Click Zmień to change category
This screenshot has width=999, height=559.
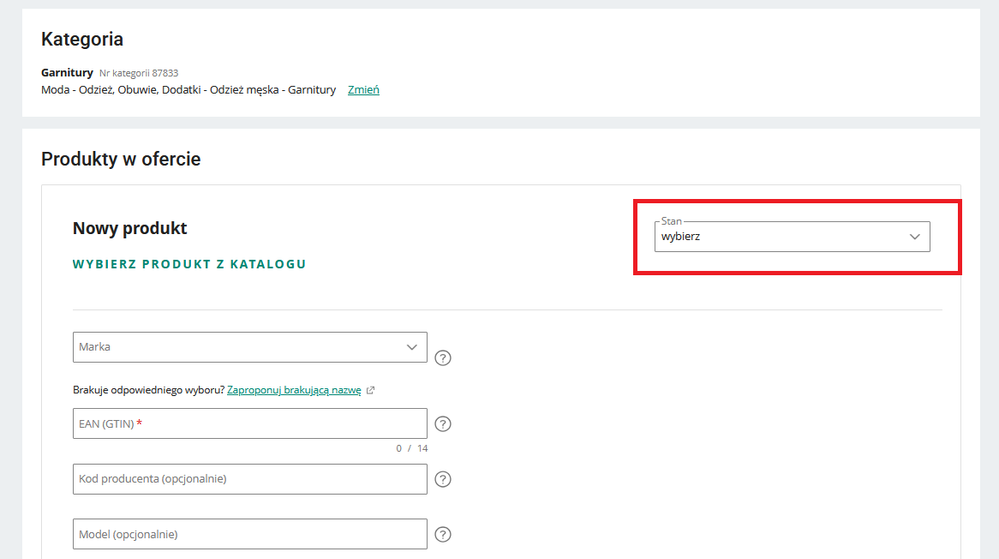(363, 90)
